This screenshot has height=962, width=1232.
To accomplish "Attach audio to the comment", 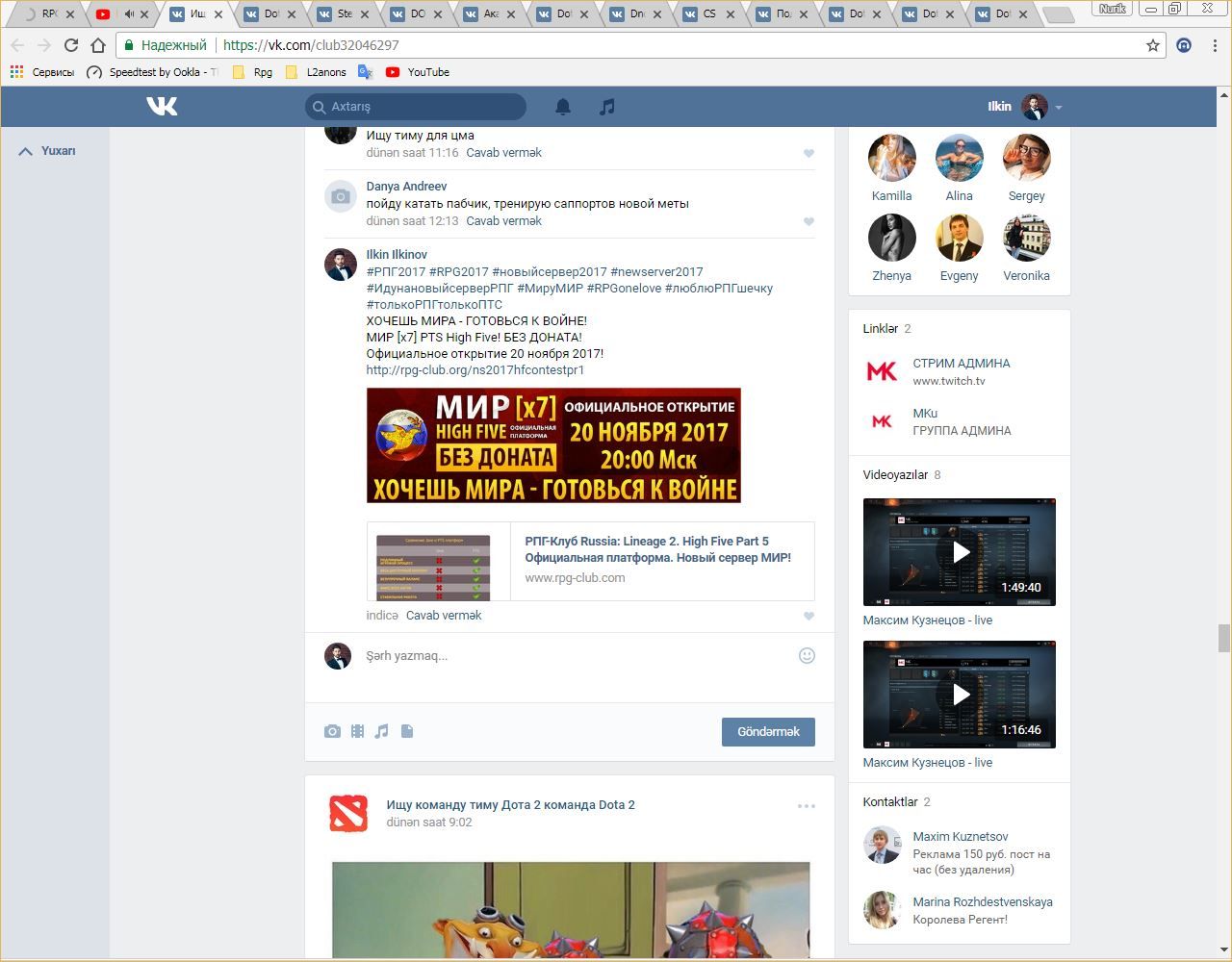I will (x=382, y=731).
